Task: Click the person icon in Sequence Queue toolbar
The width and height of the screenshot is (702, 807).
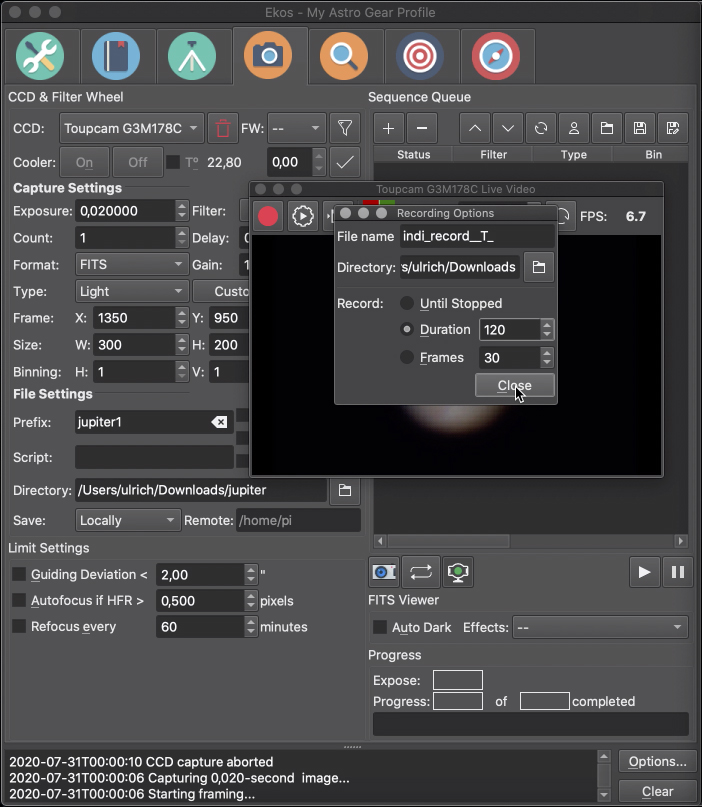Action: [x=574, y=128]
